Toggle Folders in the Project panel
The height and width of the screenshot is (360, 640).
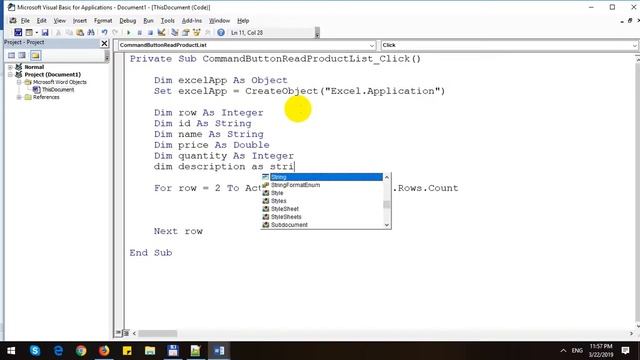36,55
